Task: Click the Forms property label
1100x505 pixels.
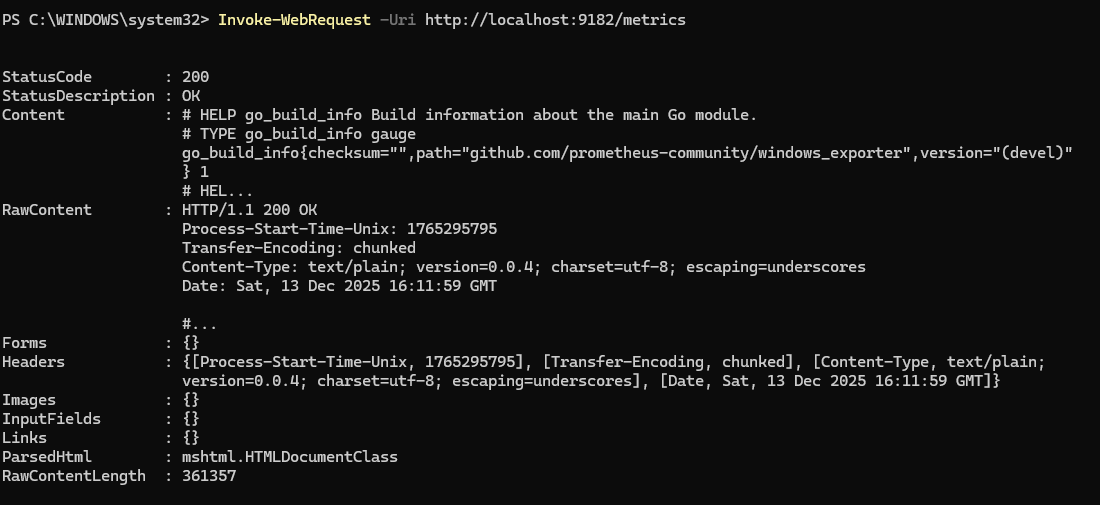Action: coord(25,343)
